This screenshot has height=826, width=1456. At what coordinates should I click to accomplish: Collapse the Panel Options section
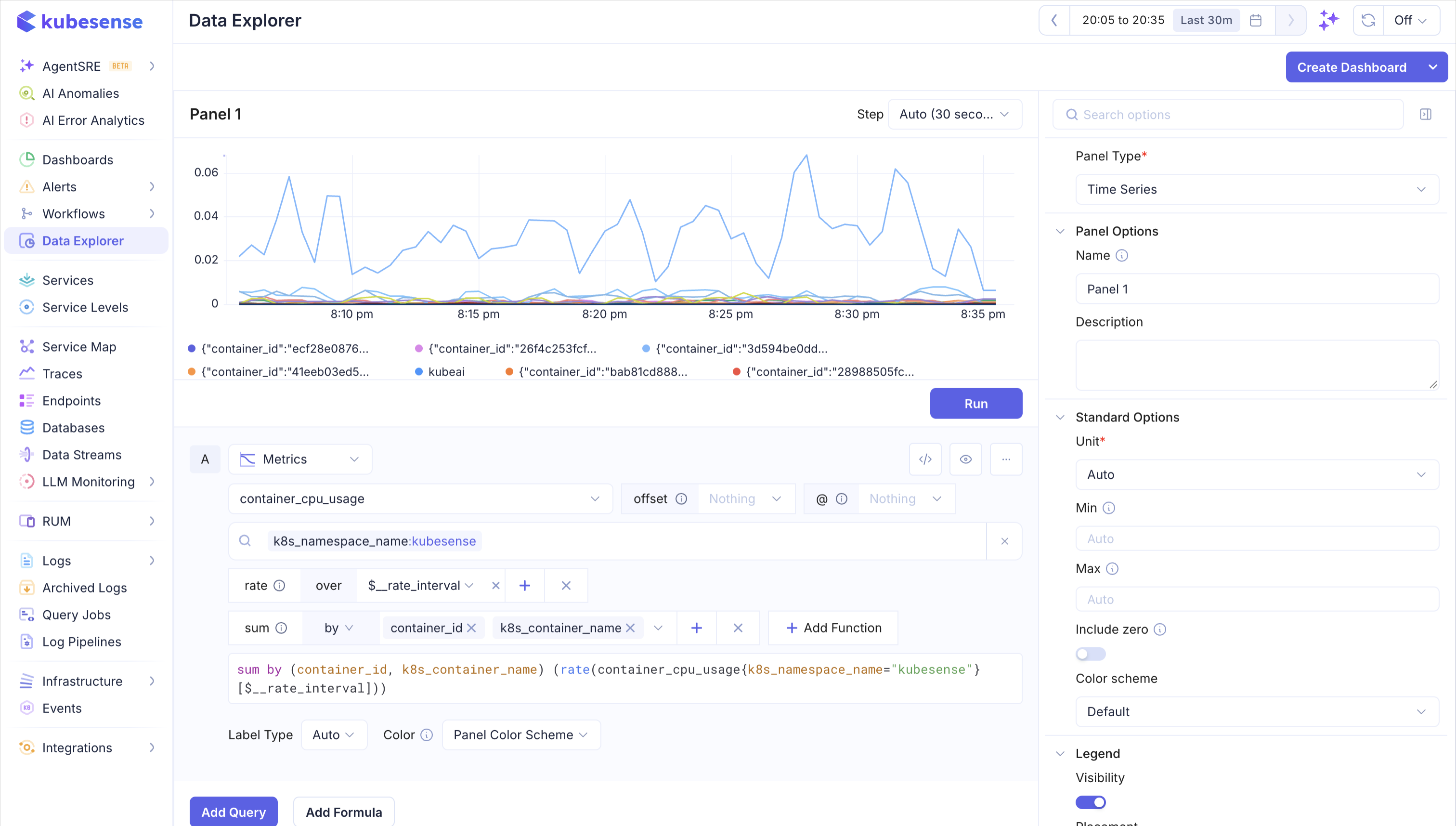(1060, 232)
